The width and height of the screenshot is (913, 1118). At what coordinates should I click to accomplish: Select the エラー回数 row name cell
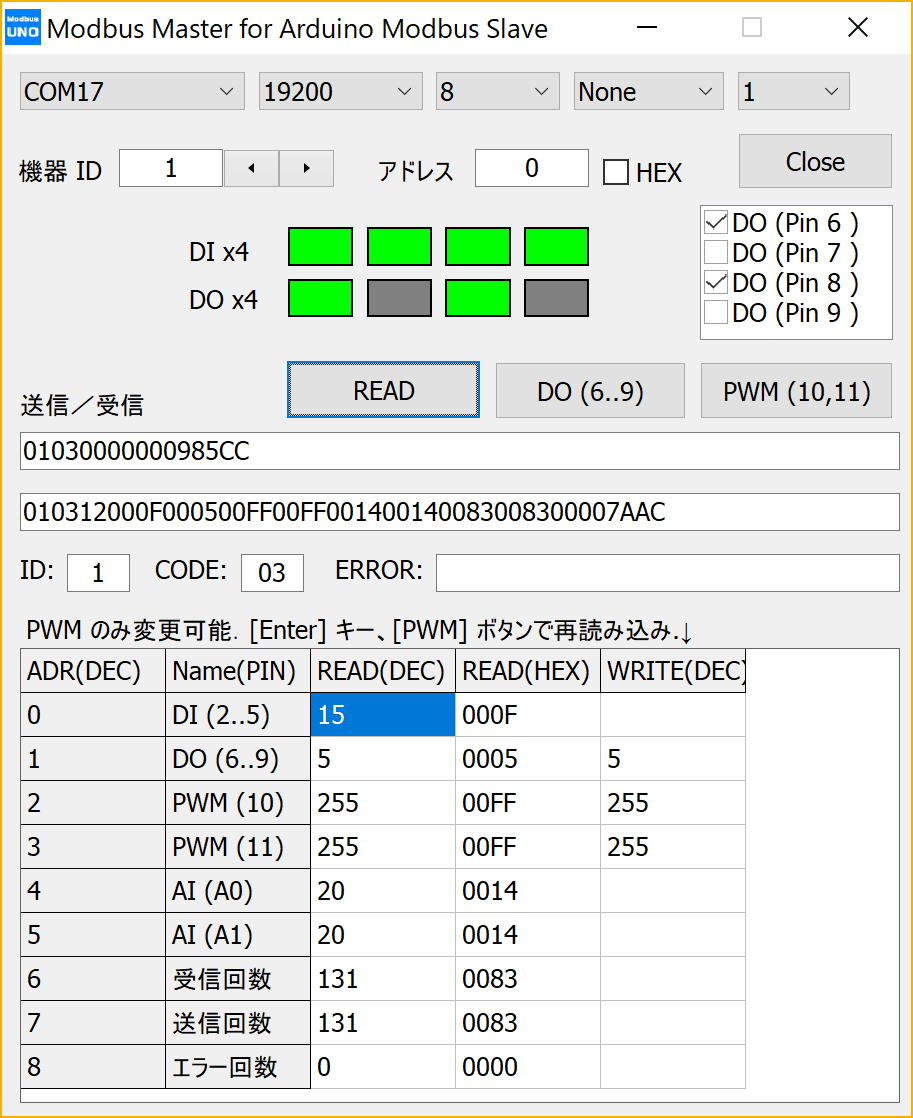(238, 1067)
